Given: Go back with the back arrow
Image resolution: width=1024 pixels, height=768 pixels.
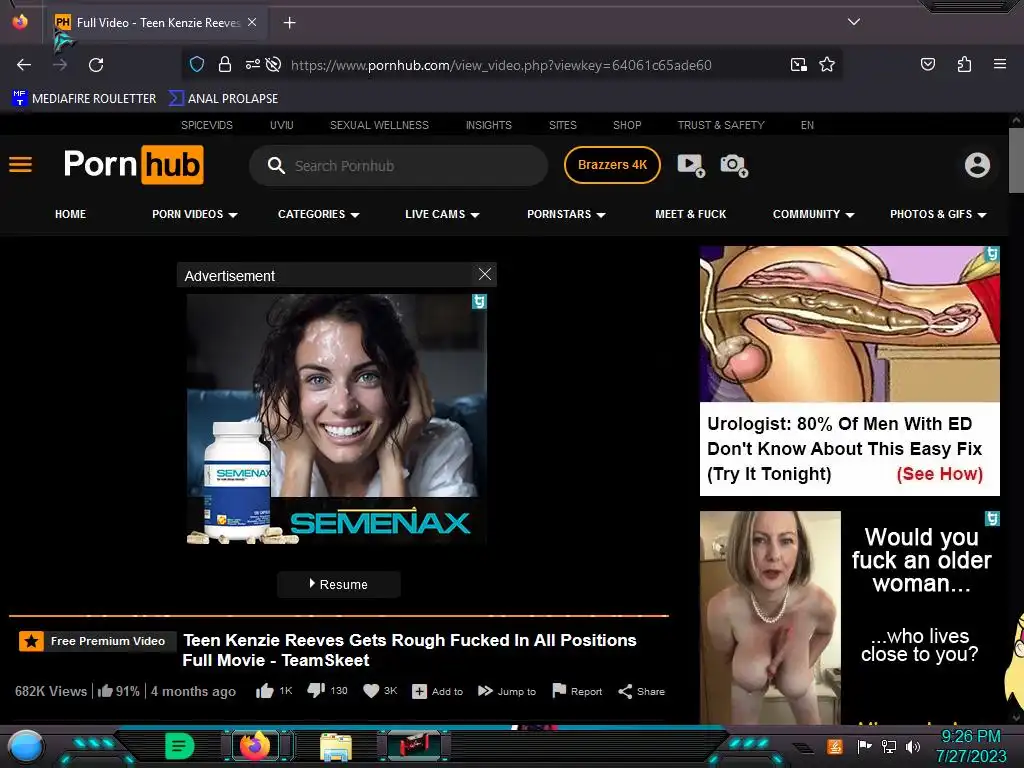Looking at the screenshot, I should (24, 65).
